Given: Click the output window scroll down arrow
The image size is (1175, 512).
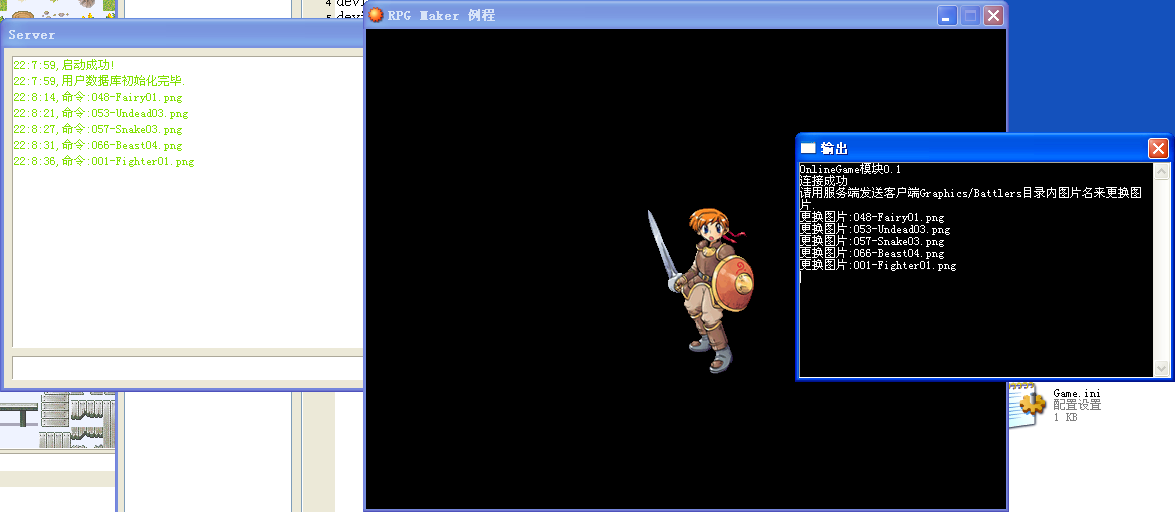Looking at the screenshot, I should click(x=1162, y=368).
